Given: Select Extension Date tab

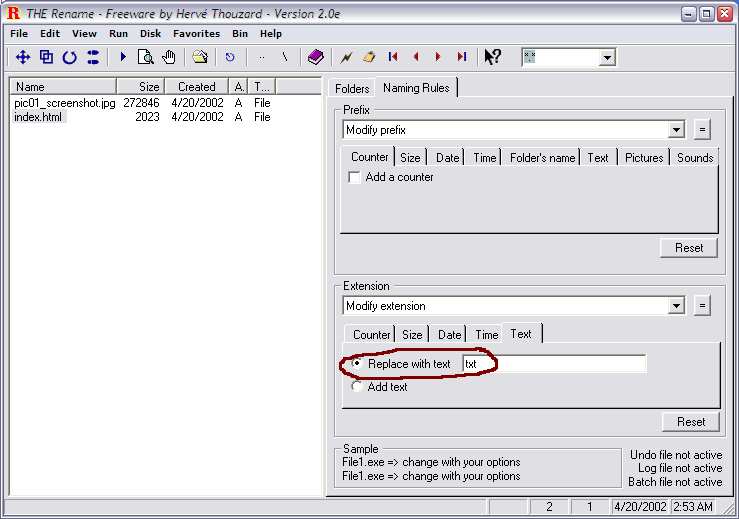Looking at the screenshot, I should (x=449, y=335).
